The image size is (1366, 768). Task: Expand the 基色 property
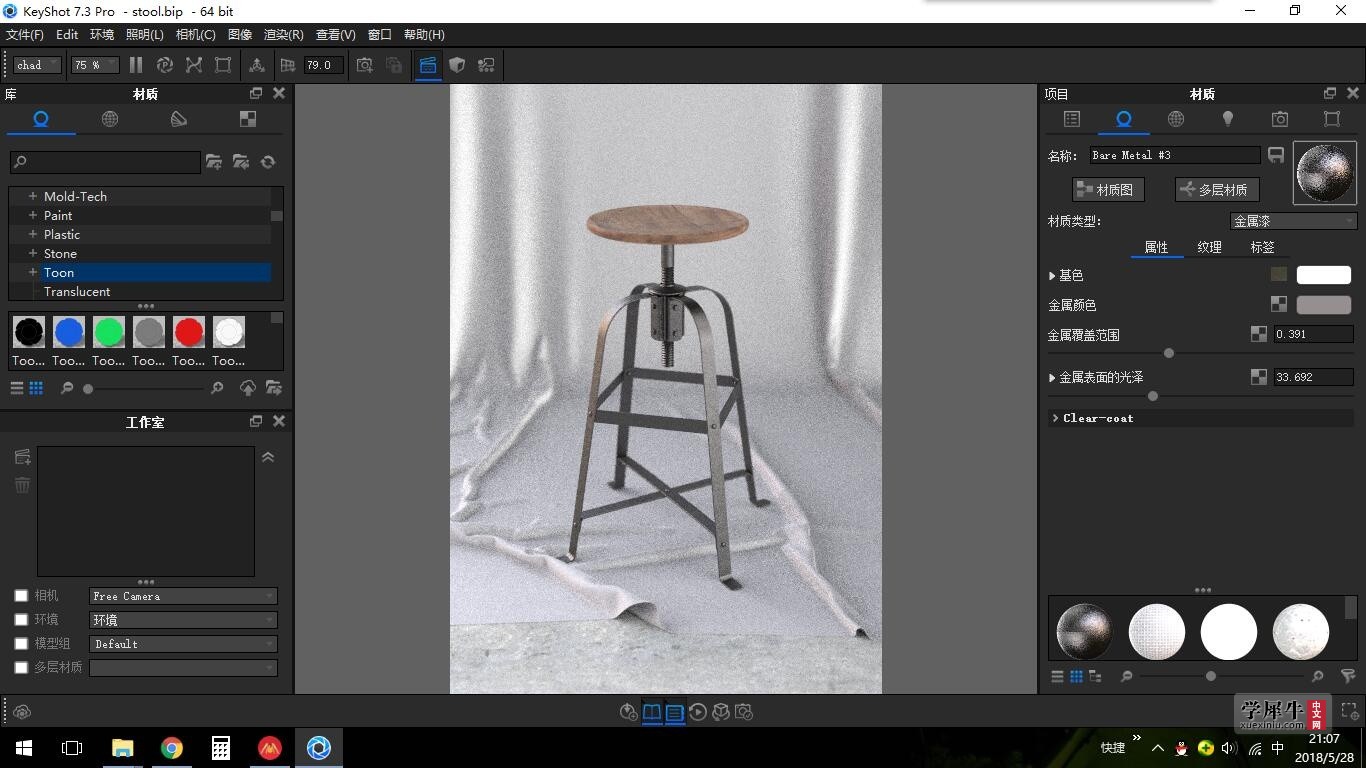point(1052,275)
